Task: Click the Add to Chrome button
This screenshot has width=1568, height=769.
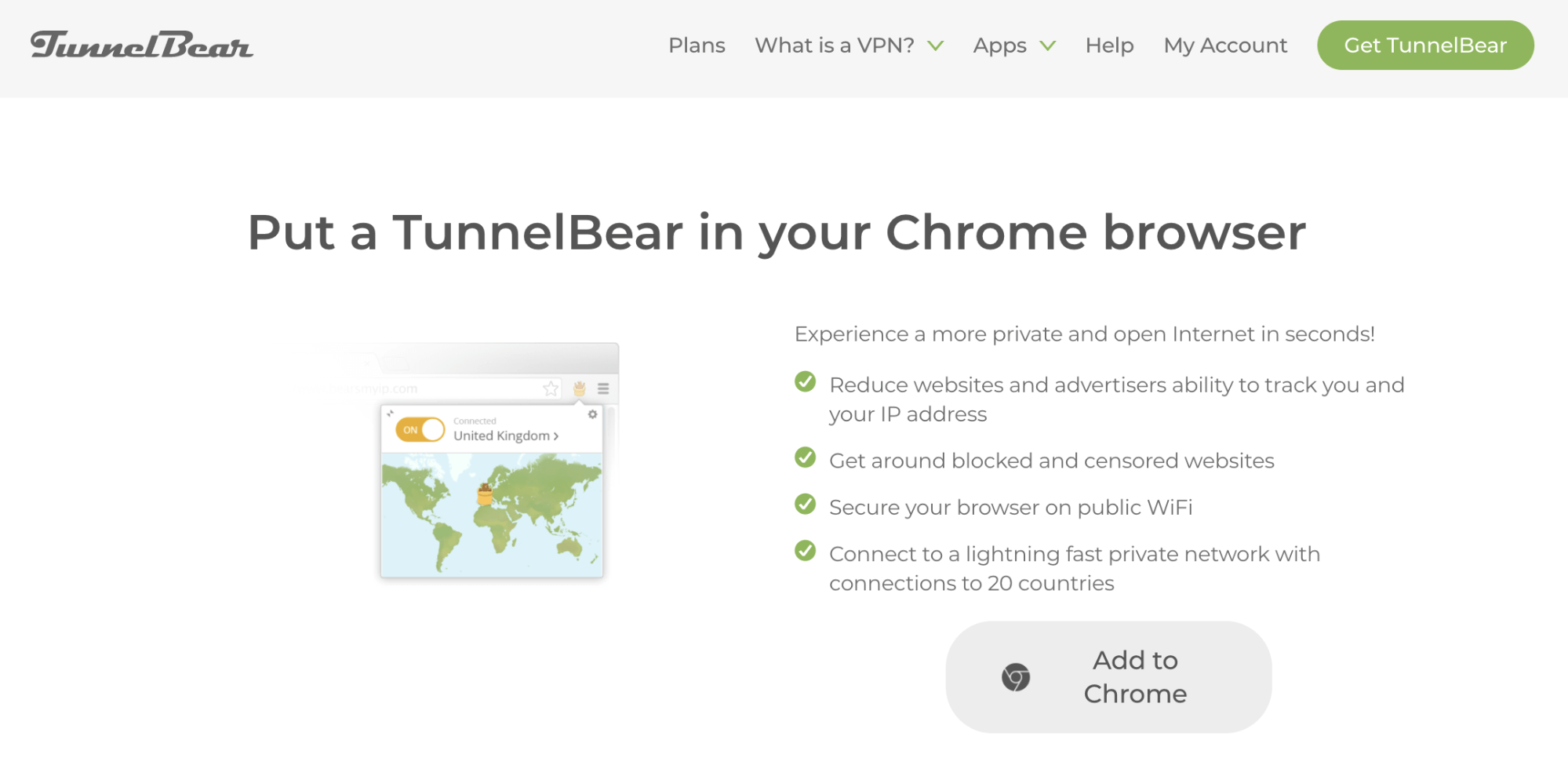Action: (x=1108, y=677)
